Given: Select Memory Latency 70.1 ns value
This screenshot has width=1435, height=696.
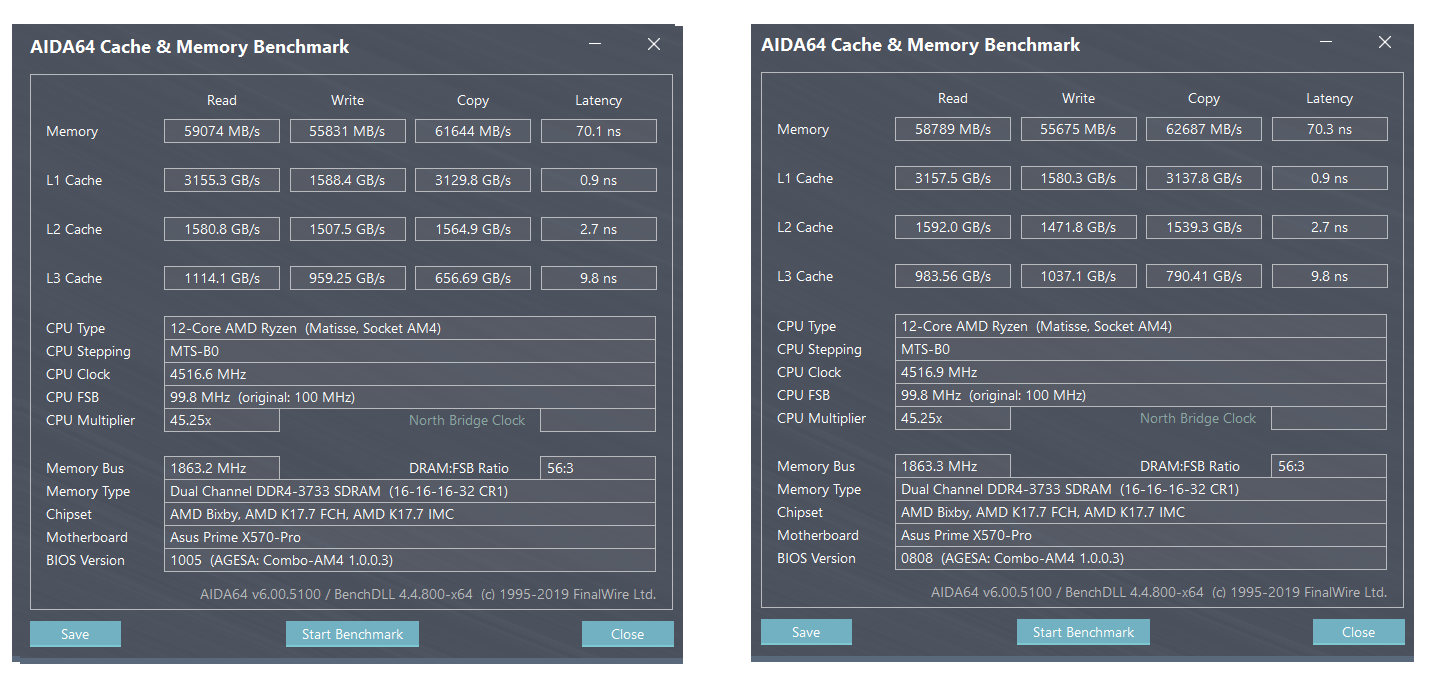Looking at the screenshot, I should 599,131.
